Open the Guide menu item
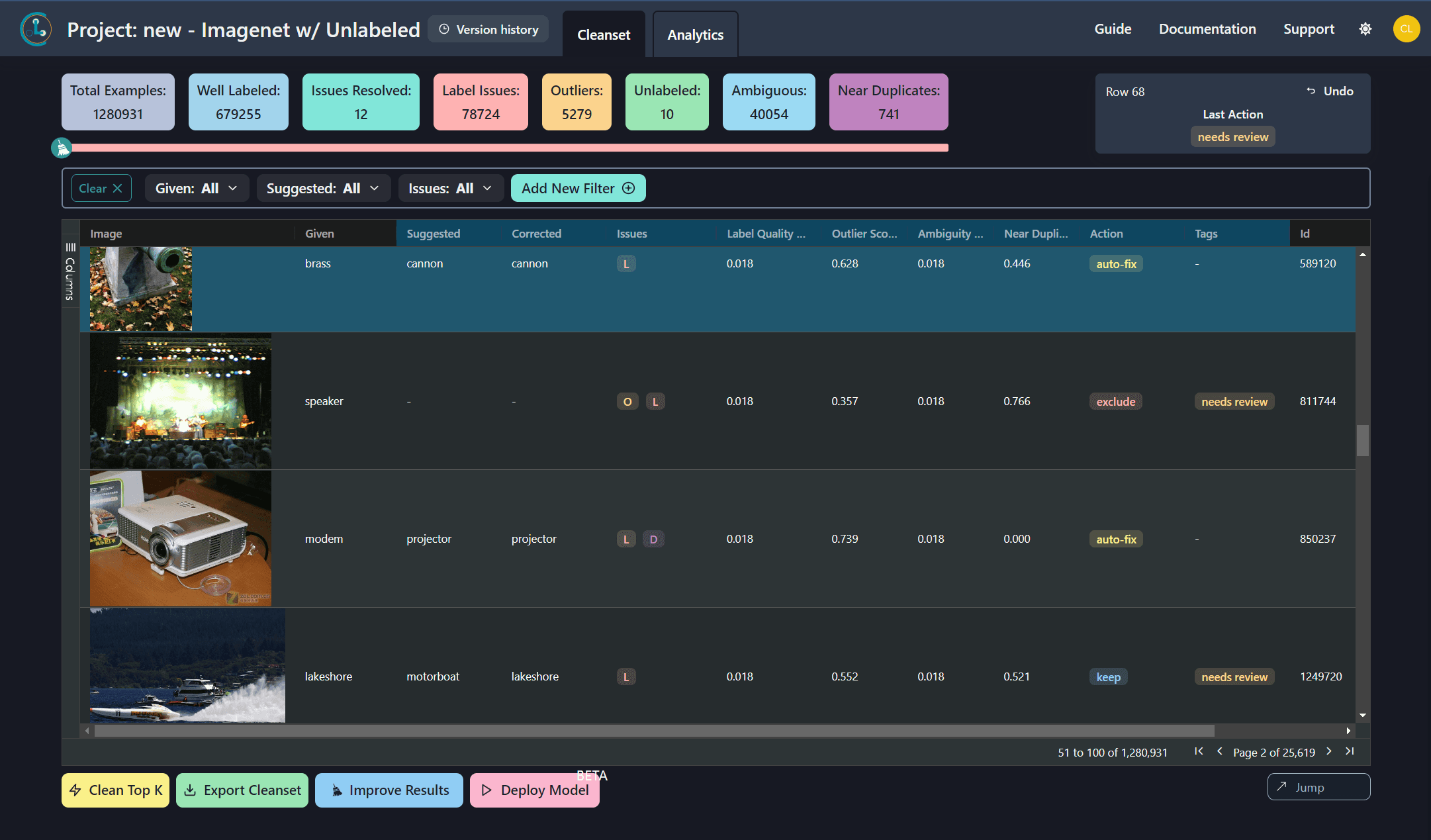 1113,28
